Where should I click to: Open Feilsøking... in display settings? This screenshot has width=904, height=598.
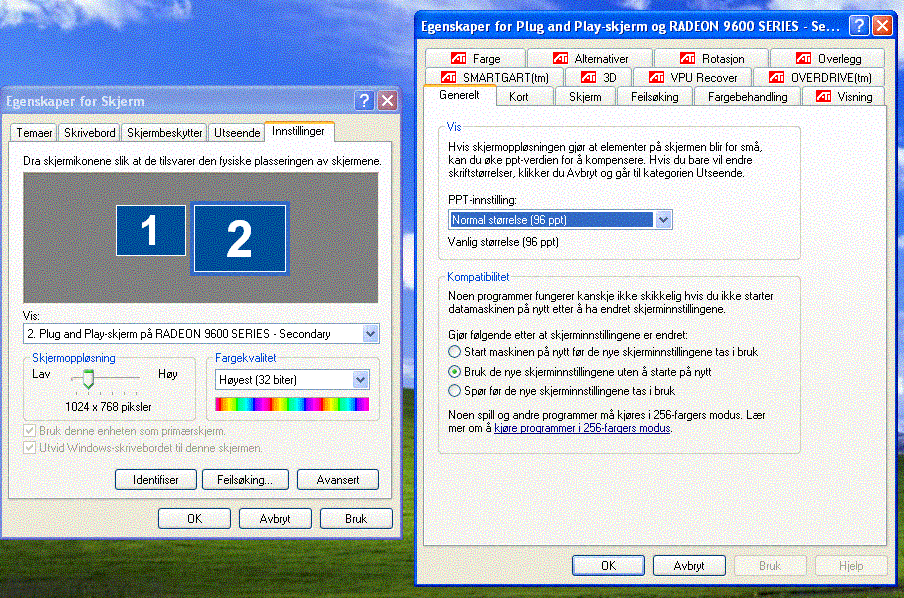coord(245,479)
